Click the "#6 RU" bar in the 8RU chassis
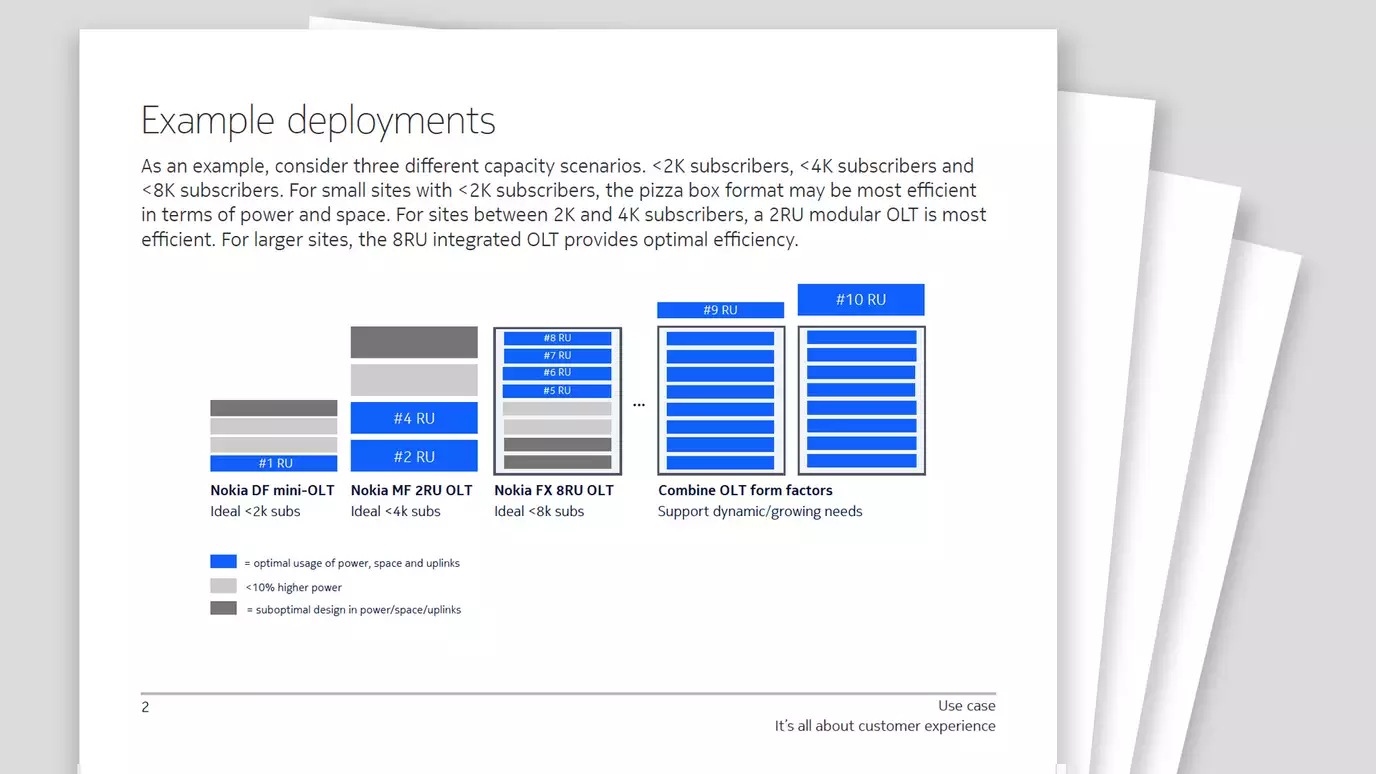 pyautogui.click(x=557, y=373)
